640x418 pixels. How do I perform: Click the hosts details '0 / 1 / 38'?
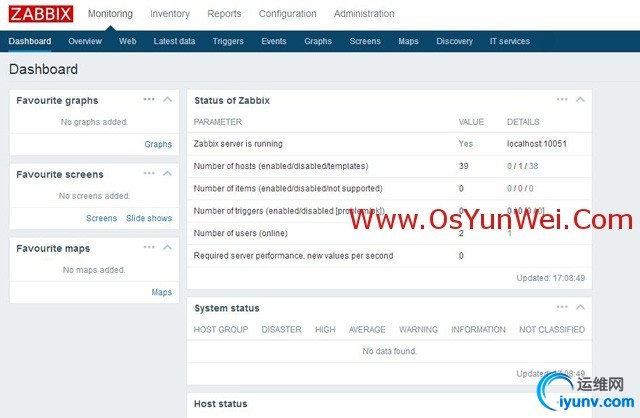point(522,166)
